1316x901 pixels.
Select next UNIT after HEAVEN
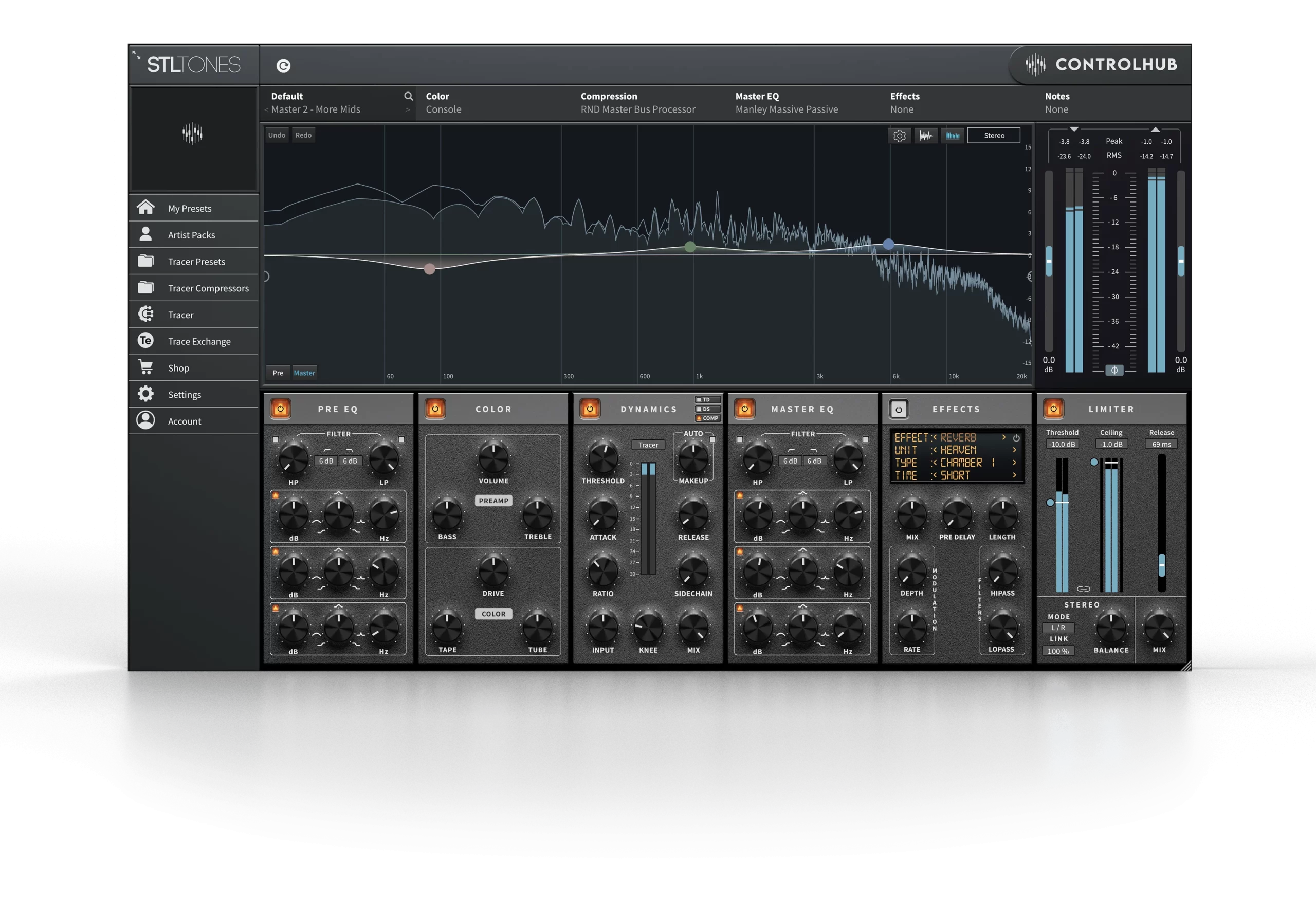click(1014, 450)
